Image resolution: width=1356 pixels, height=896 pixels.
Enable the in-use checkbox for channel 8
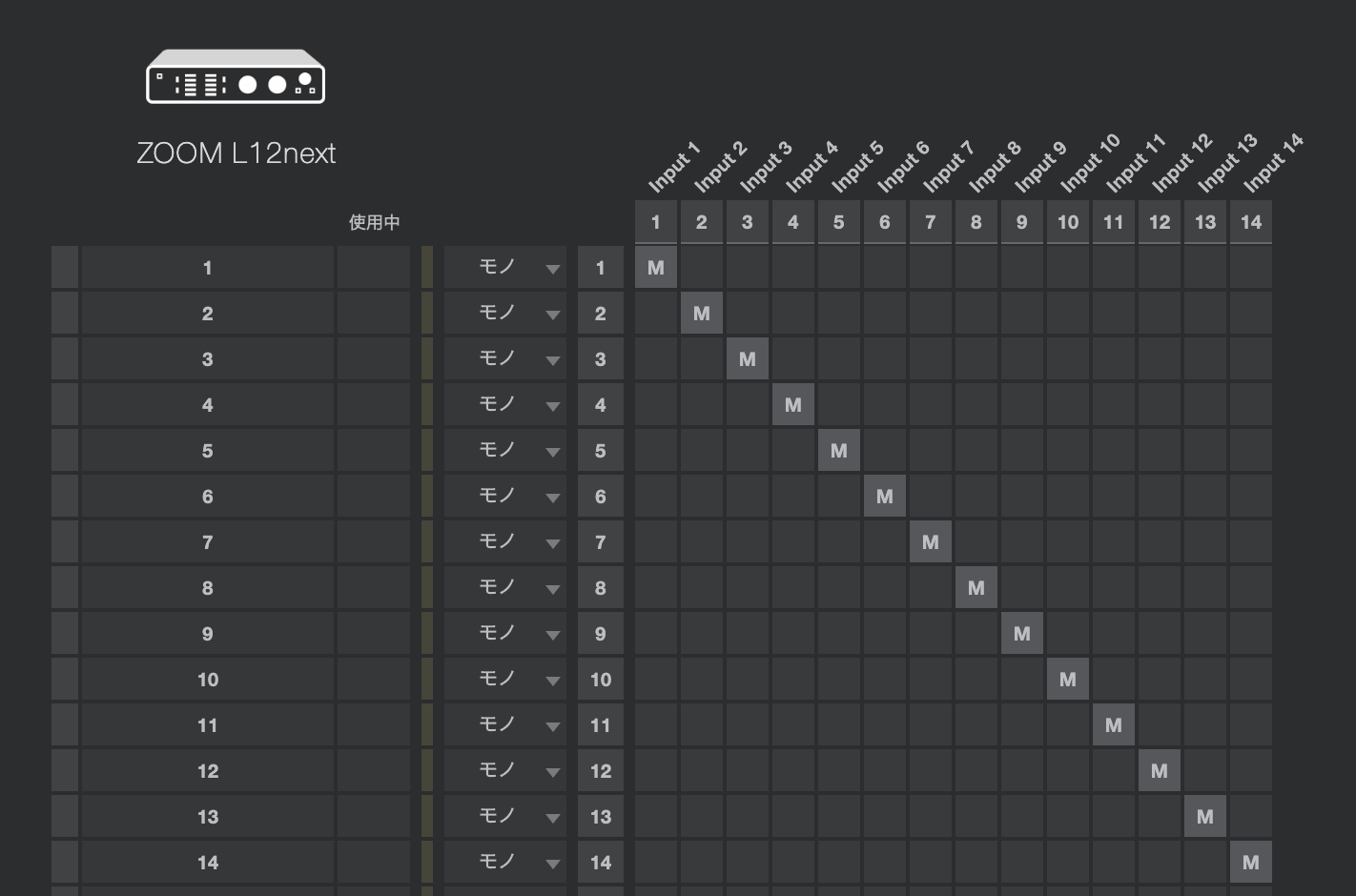(374, 588)
